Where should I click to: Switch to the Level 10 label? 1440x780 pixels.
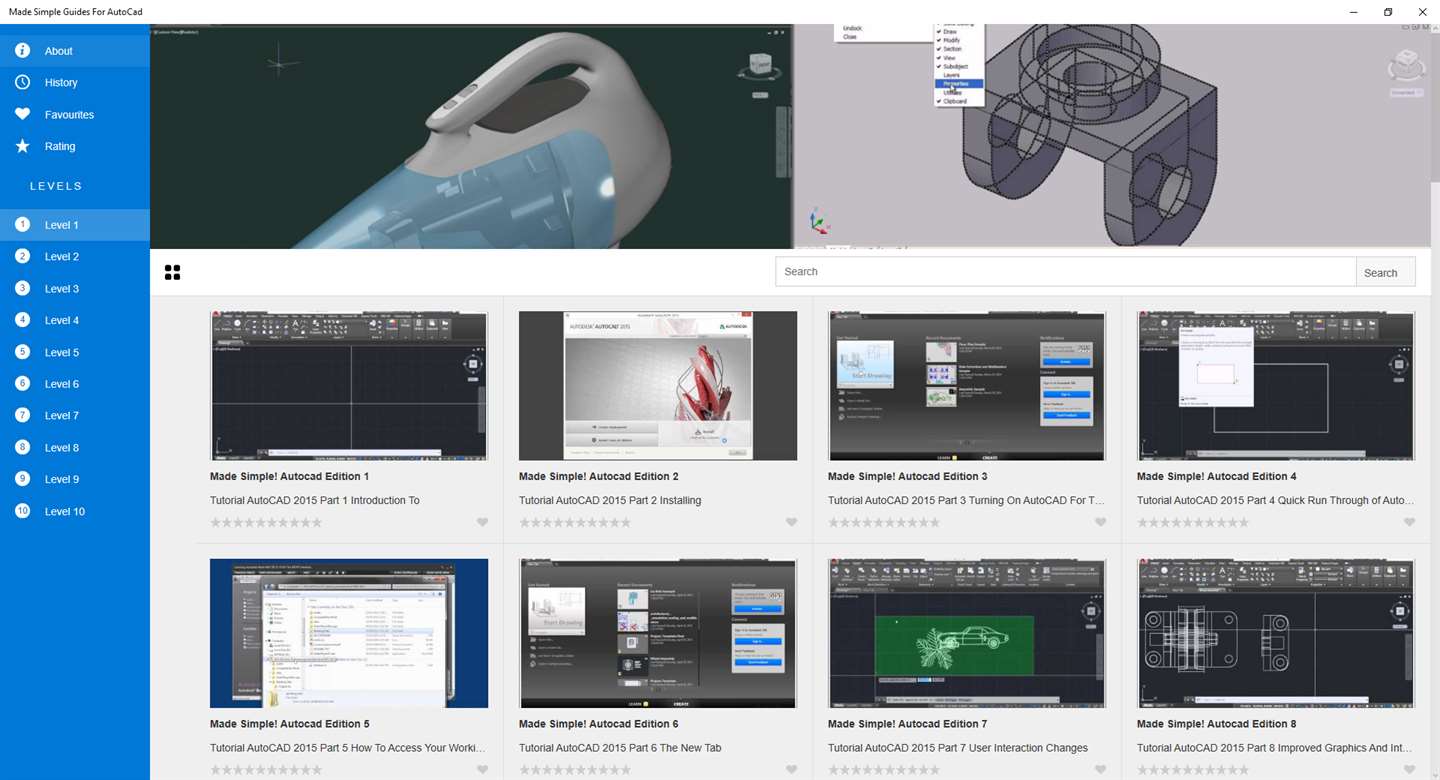(65, 512)
